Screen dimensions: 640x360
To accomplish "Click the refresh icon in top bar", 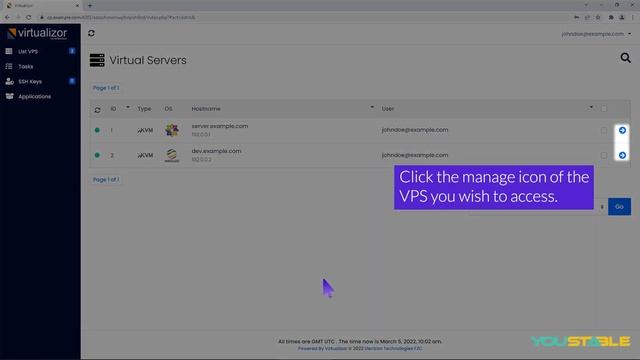I will (x=91, y=33).
